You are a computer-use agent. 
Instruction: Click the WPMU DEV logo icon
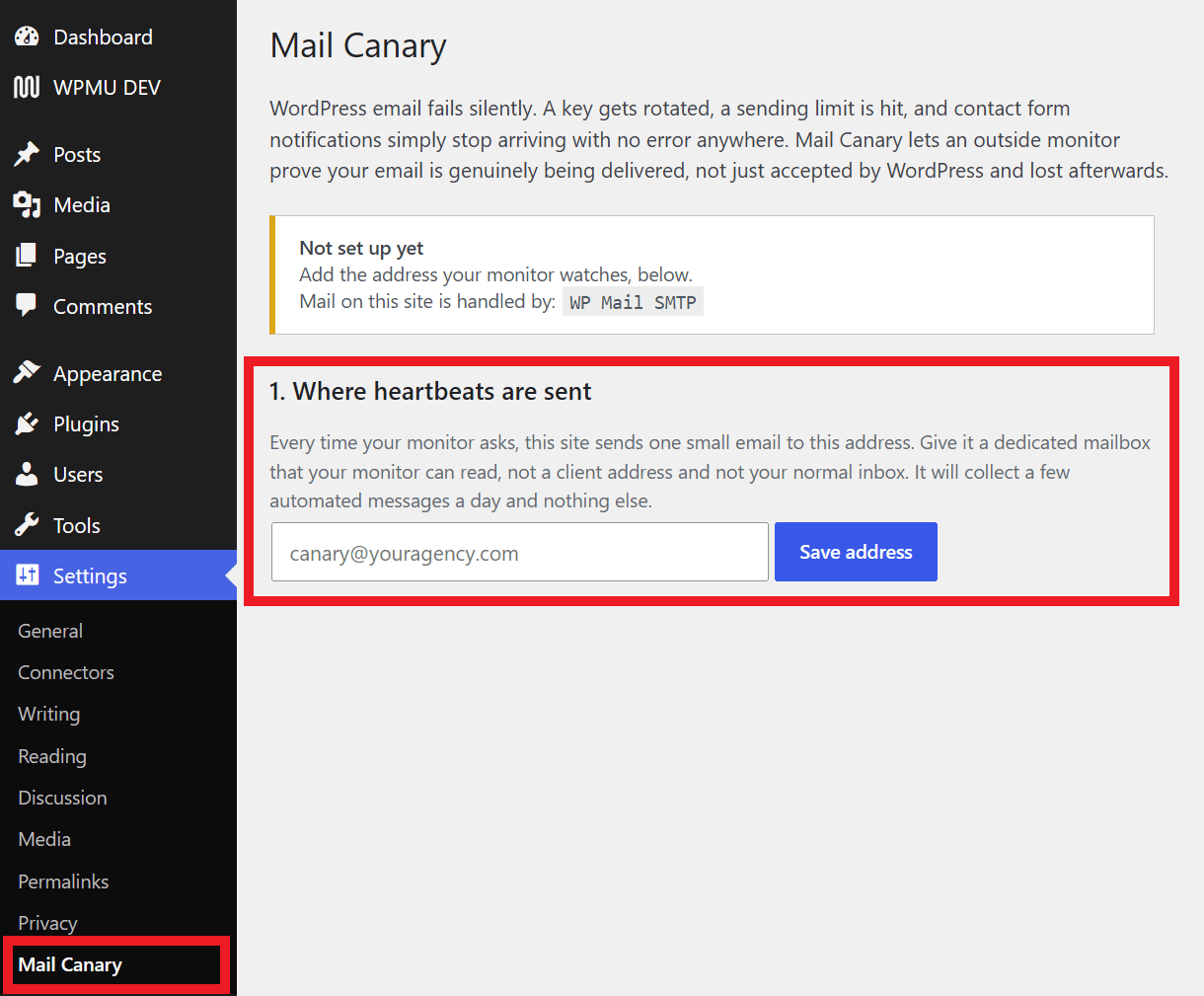(x=27, y=87)
